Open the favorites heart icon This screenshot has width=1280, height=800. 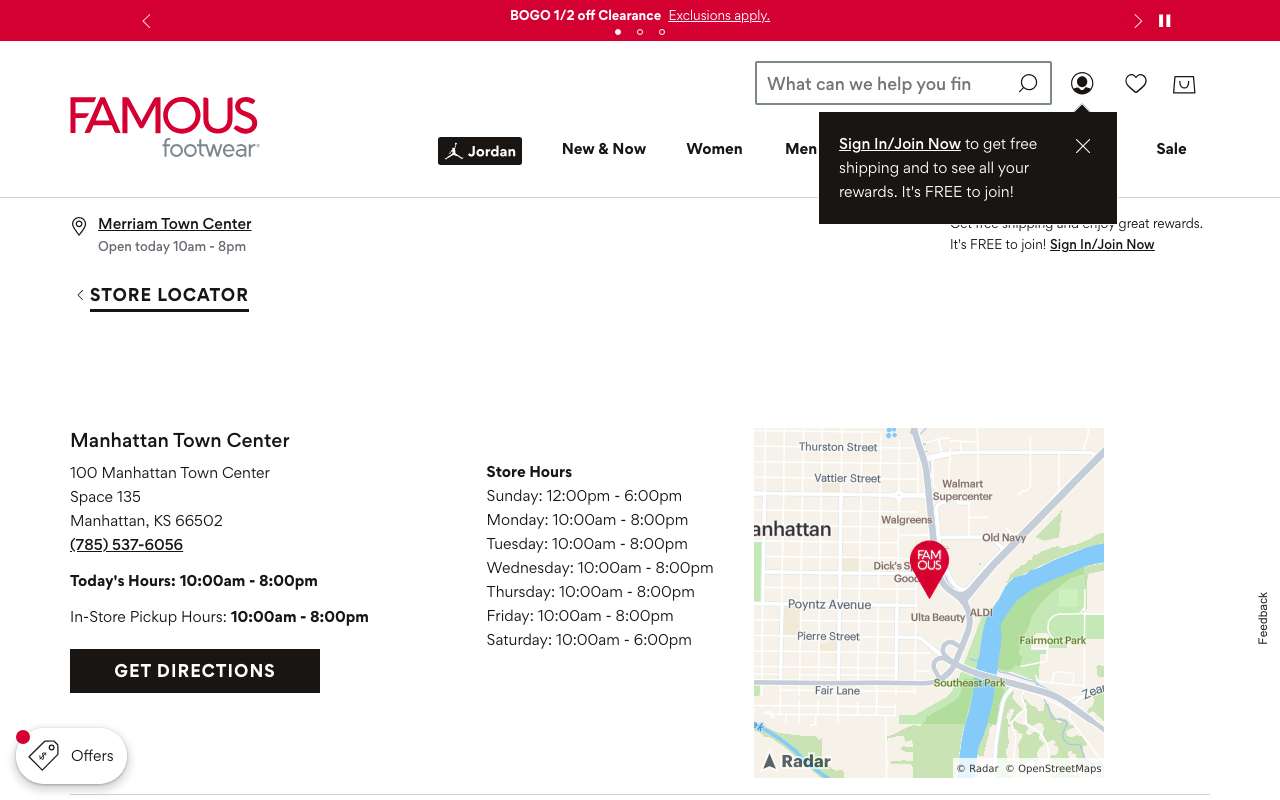1136,84
